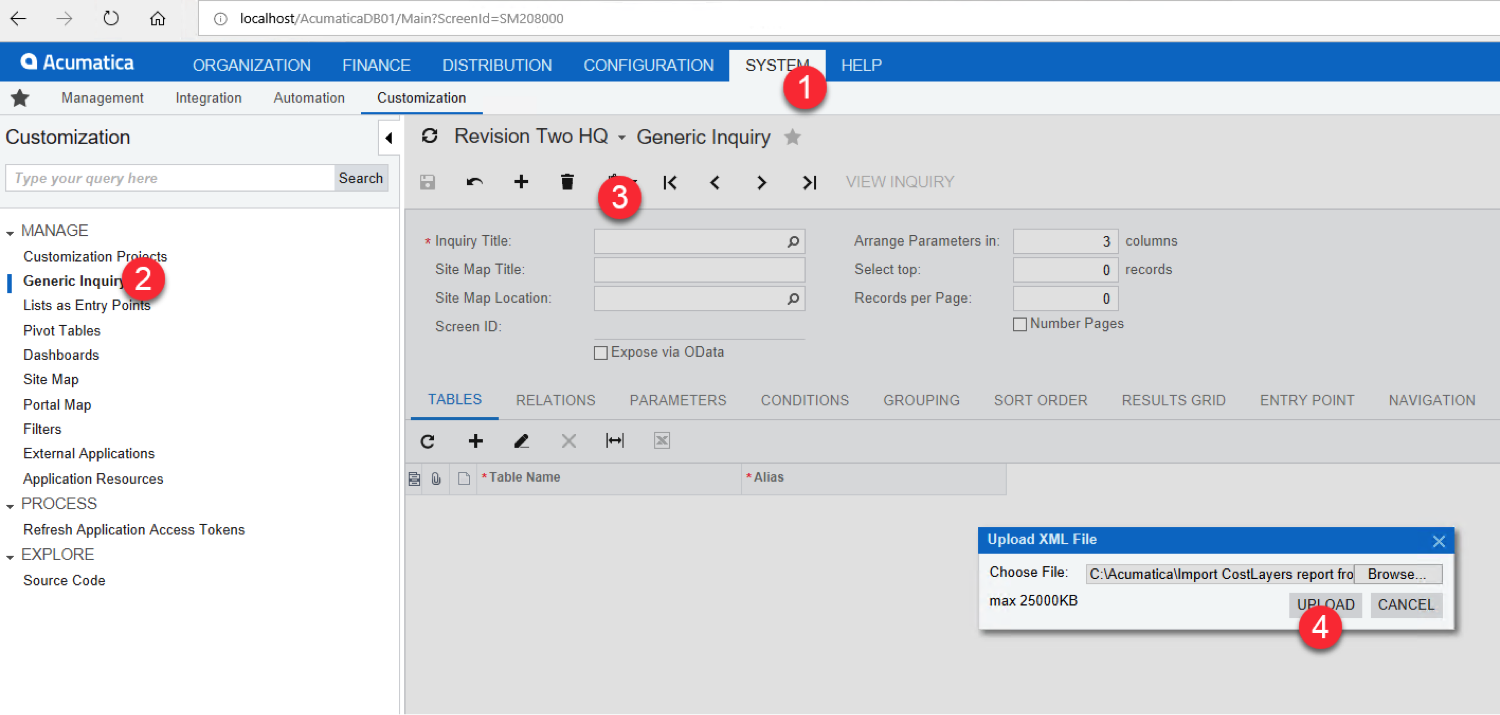Export the grid to Excel

(x=661, y=440)
